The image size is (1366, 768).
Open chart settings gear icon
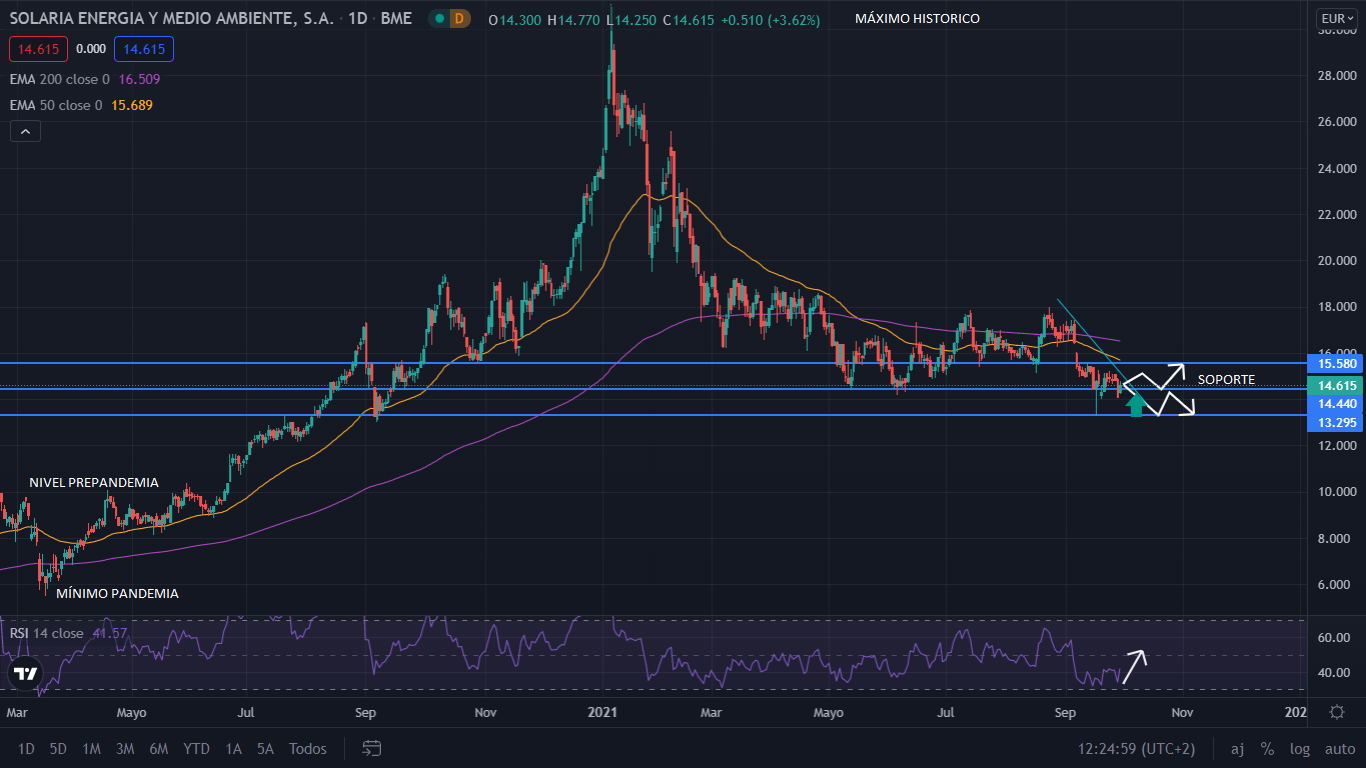pyautogui.click(x=1337, y=712)
